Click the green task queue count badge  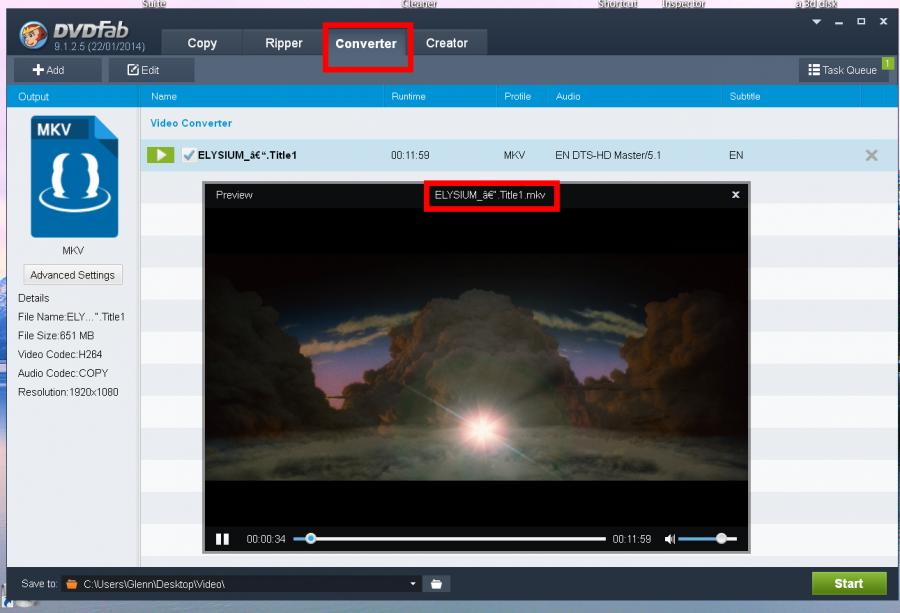pyautogui.click(x=887, y=63)
